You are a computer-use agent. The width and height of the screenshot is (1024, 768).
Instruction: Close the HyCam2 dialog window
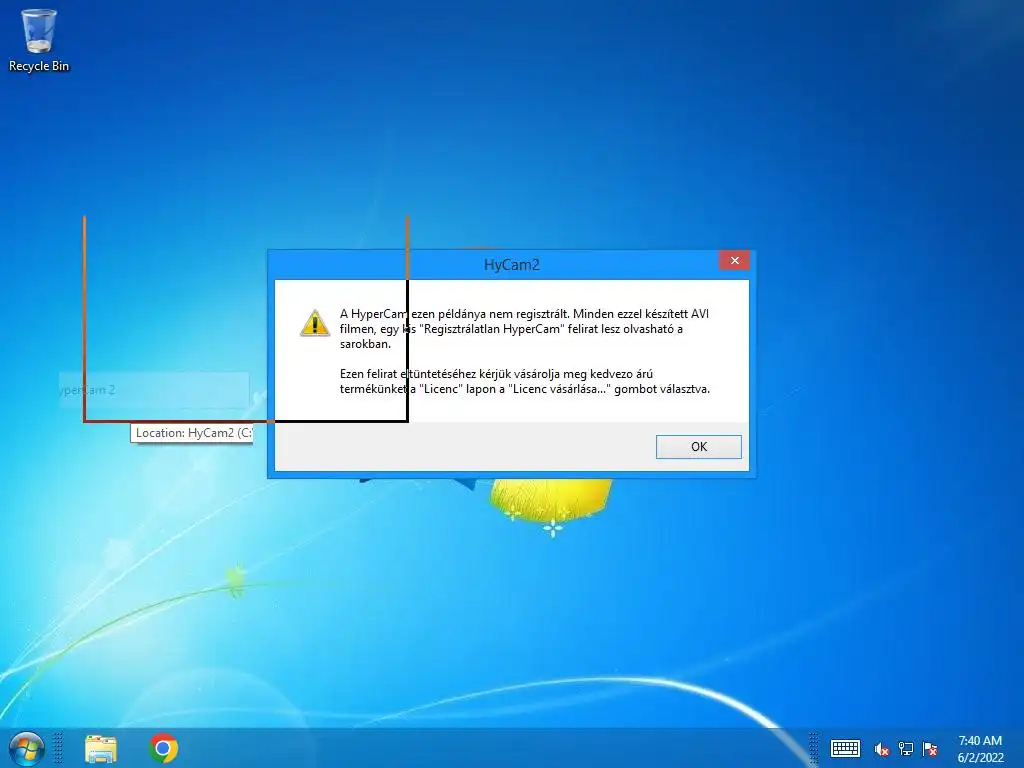click(734, 261)
